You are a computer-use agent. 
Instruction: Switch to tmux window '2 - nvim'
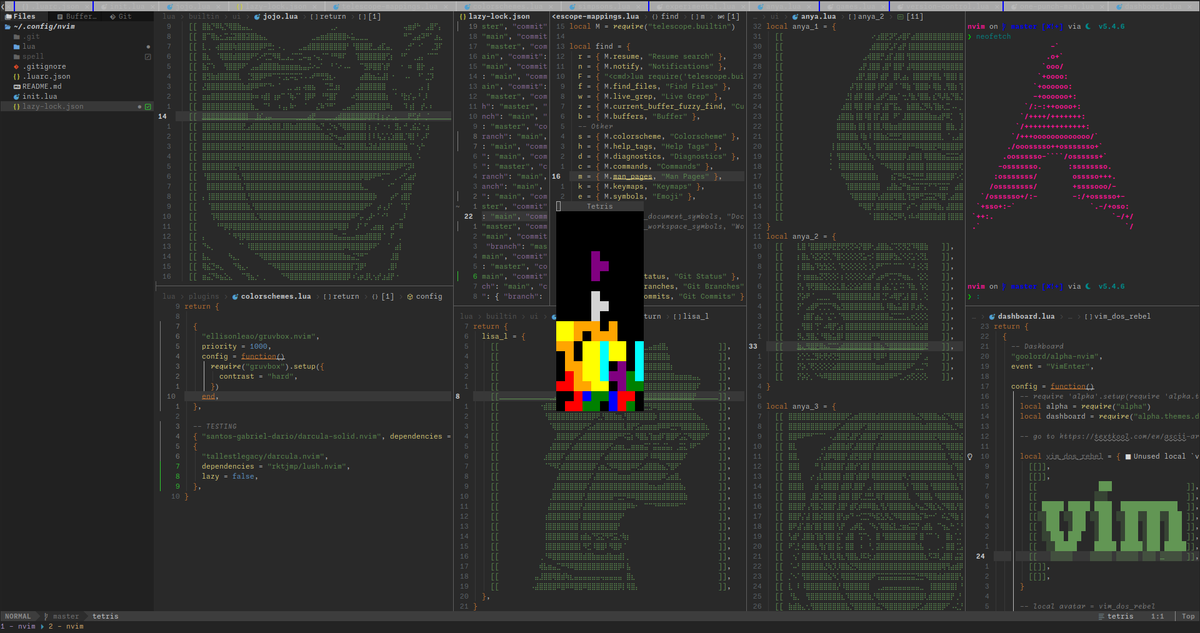click(66, 627)
